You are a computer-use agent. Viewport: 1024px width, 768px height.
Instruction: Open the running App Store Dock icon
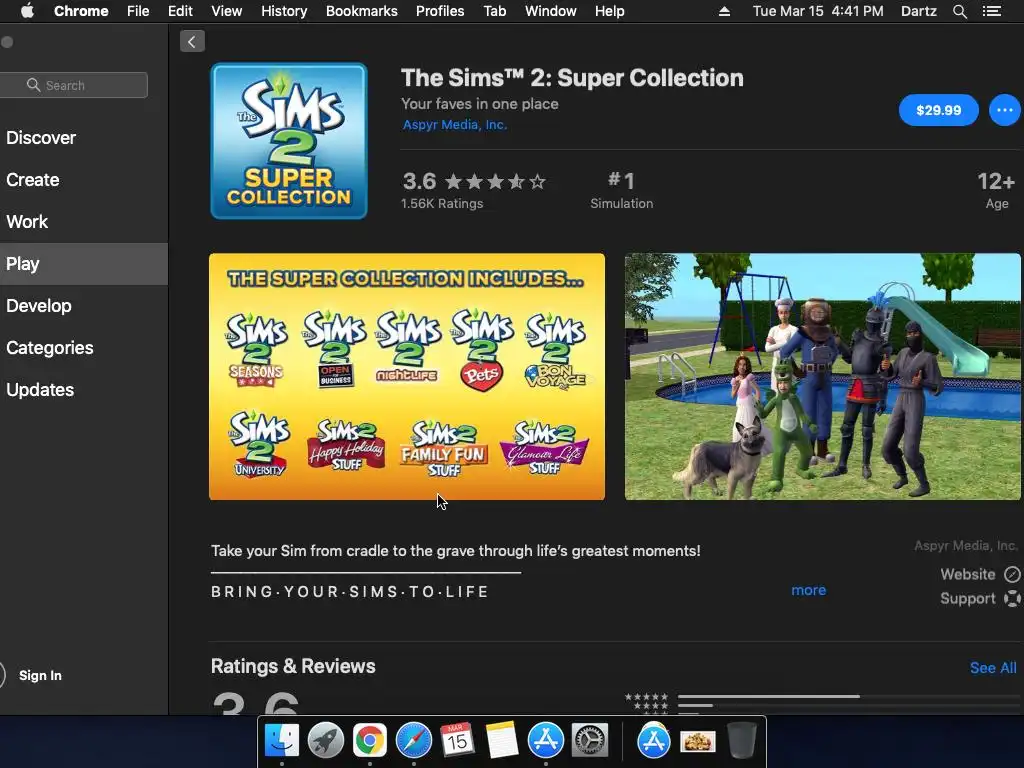(x=545, y=741)
